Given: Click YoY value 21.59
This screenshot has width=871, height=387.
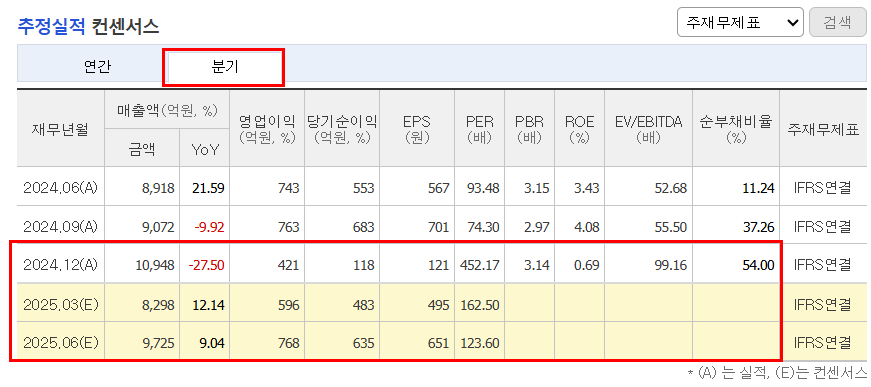Looking at the screenshot, I should tap(208, 188).
